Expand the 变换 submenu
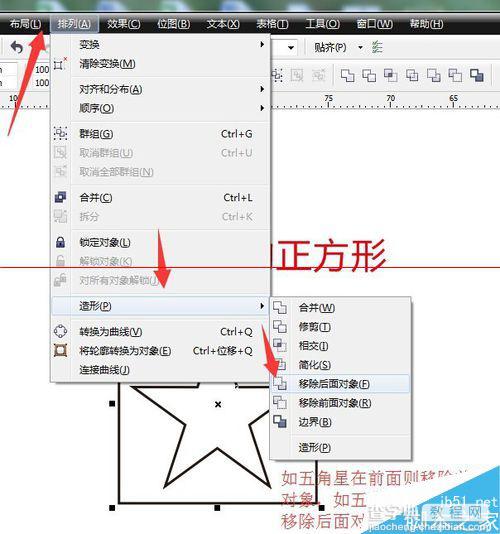 click(160, 45)
